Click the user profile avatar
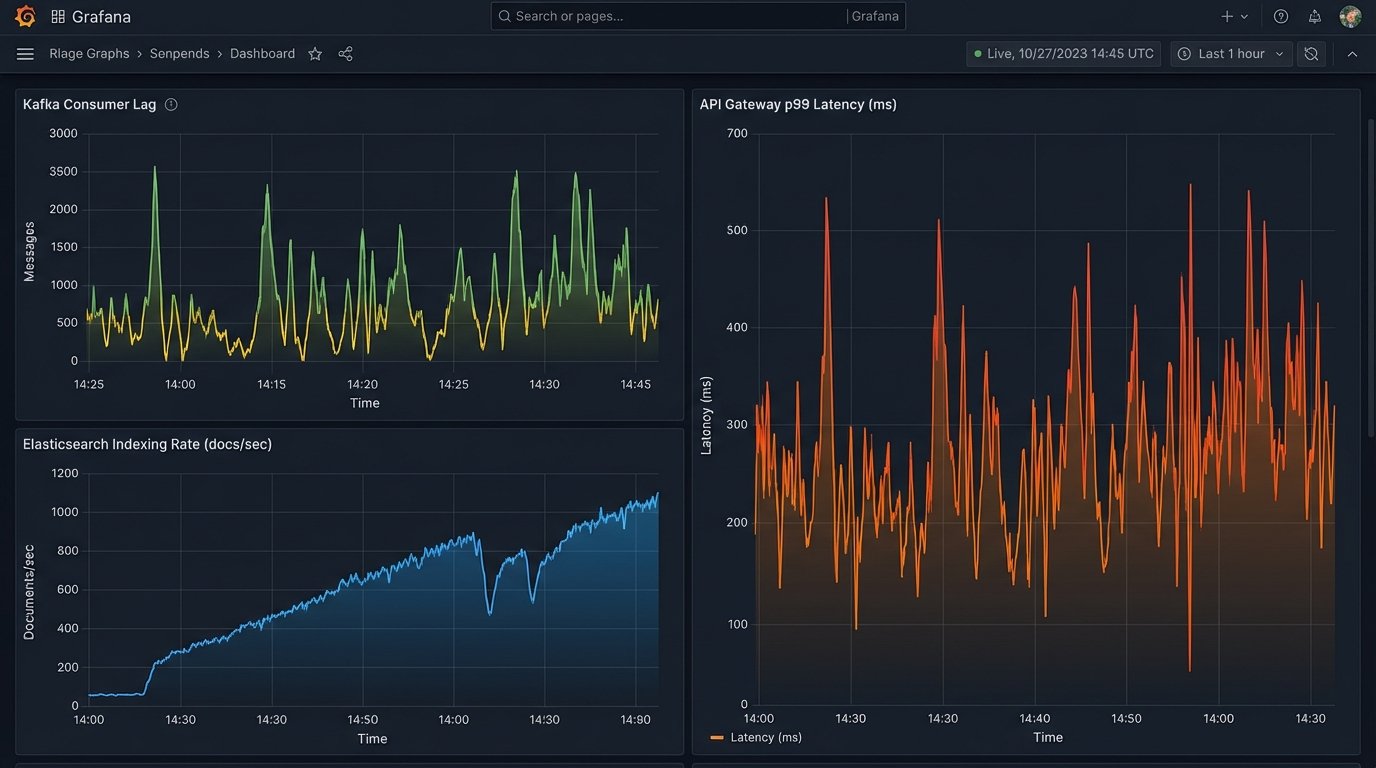This screenshot has width=1376, height=768. (1350, 16)
